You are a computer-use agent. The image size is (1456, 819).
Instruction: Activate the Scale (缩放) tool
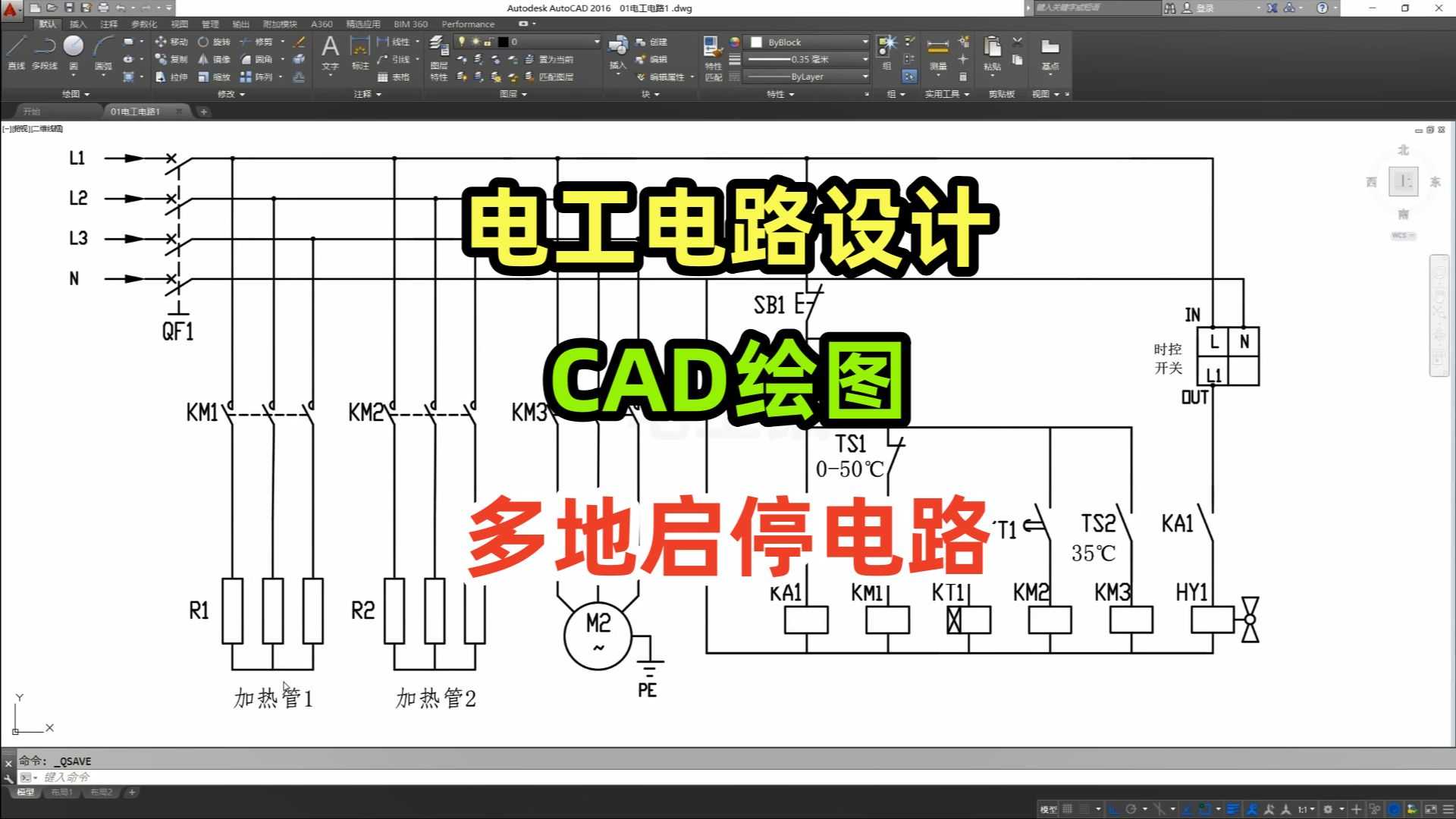pos(214,77)
